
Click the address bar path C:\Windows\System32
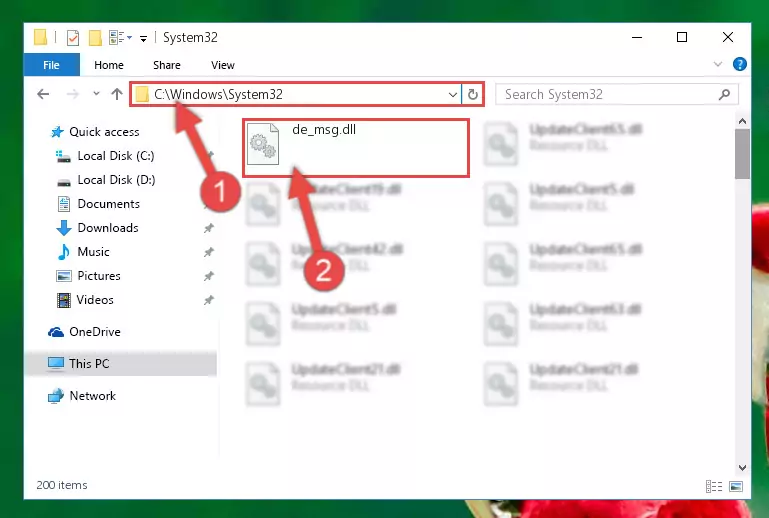click(x=218, y=94)
